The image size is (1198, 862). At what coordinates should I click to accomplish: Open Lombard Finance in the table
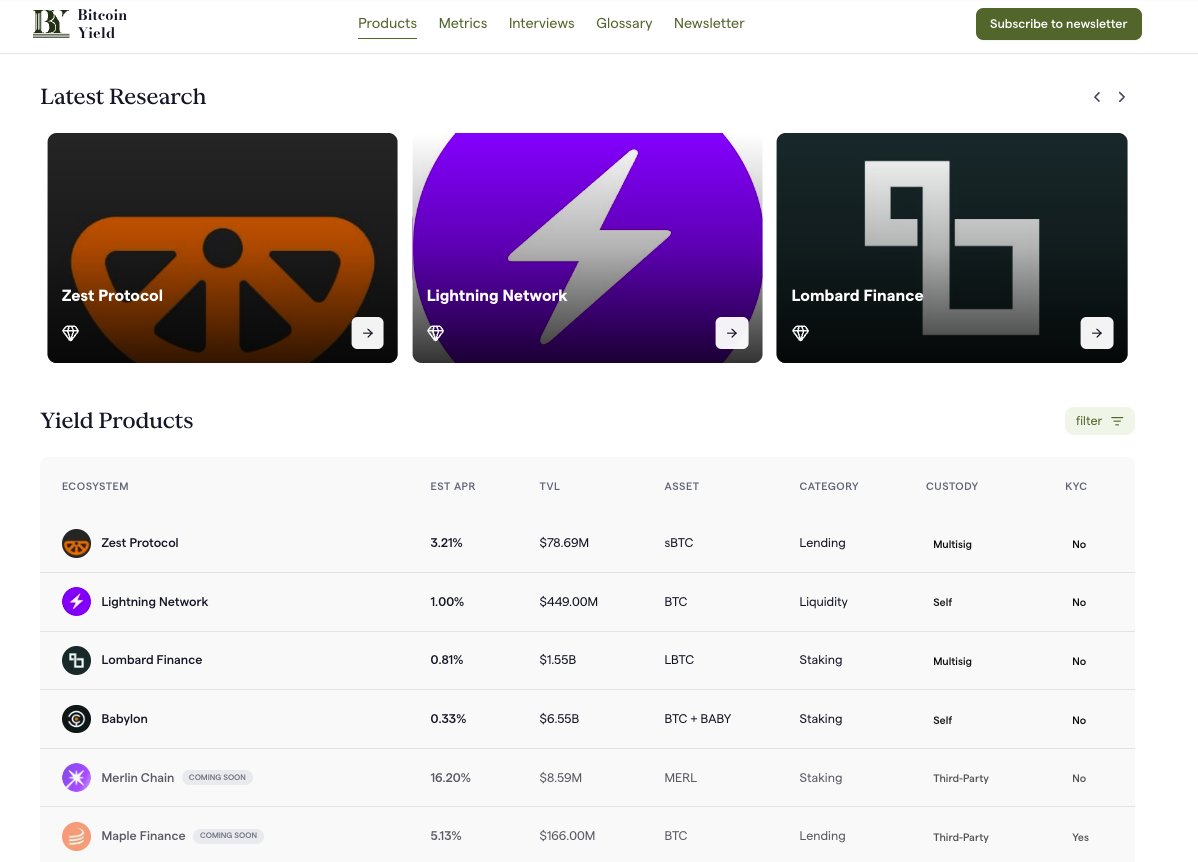(151, 659)
